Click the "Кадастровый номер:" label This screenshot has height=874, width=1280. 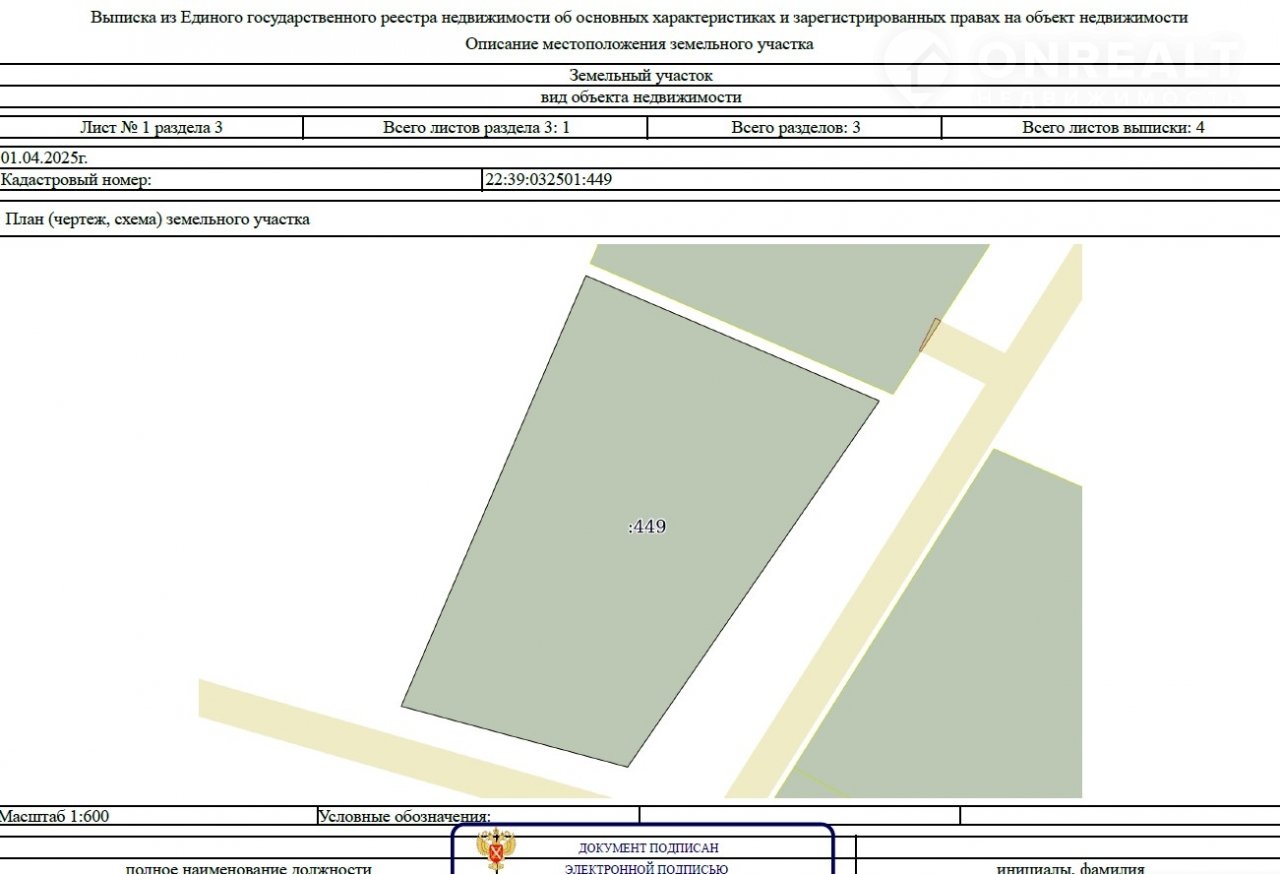(x=76, y=180)
